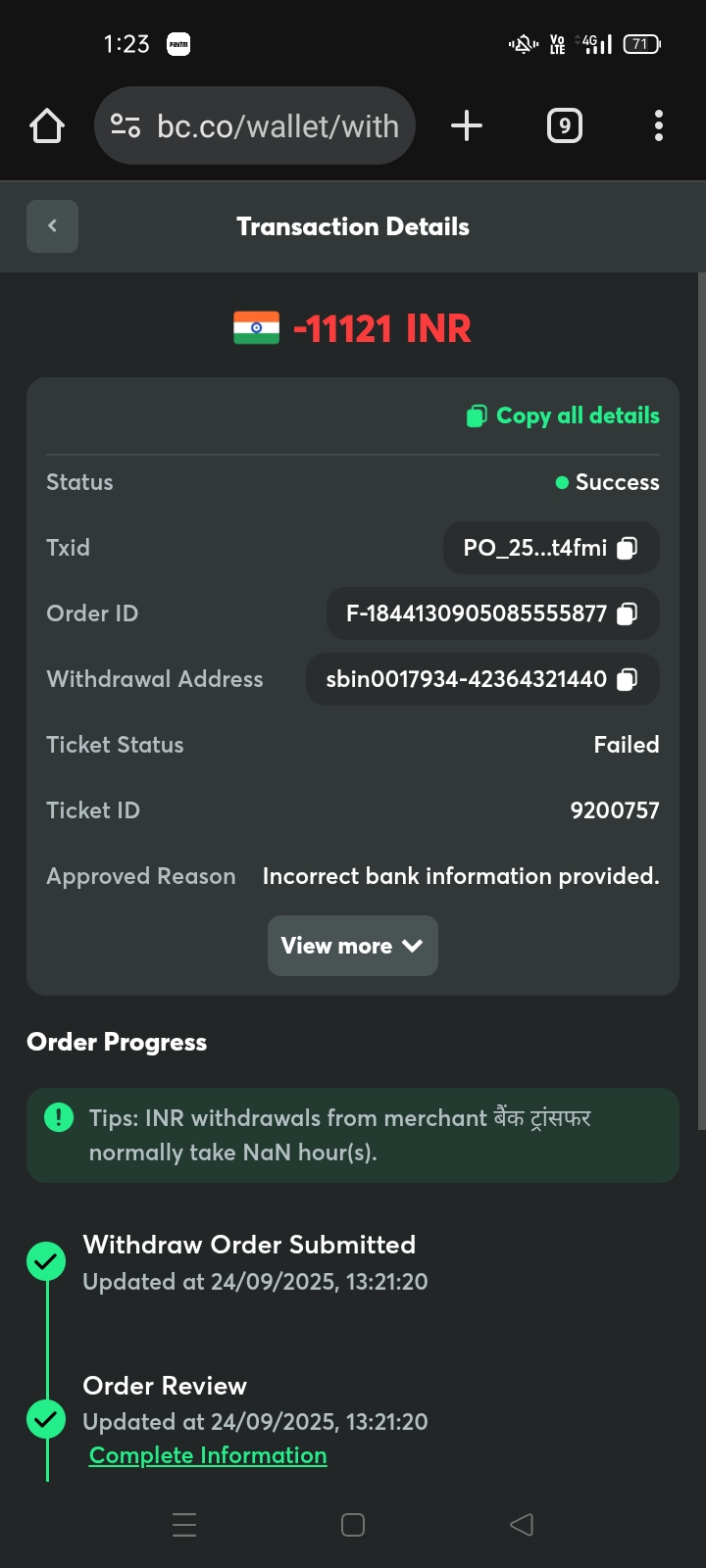Open a new tab with plus icon
The width and height of the screenshot is (706, 1568).
tap(467, 125)
